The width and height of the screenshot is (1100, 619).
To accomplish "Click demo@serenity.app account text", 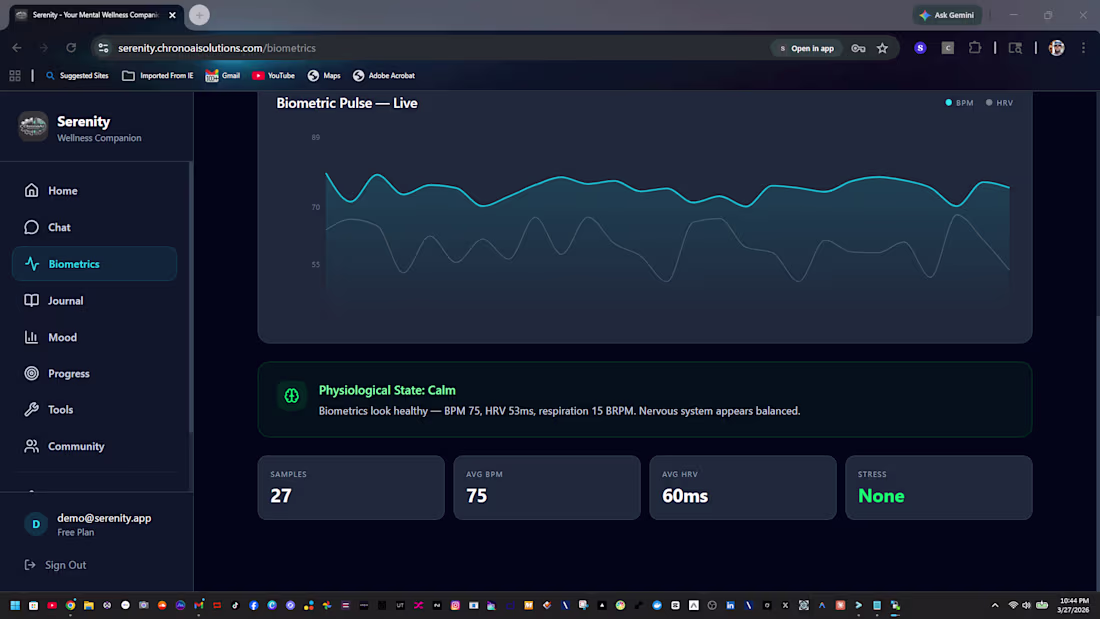I will pyautogui.click(x=104, y=518).
